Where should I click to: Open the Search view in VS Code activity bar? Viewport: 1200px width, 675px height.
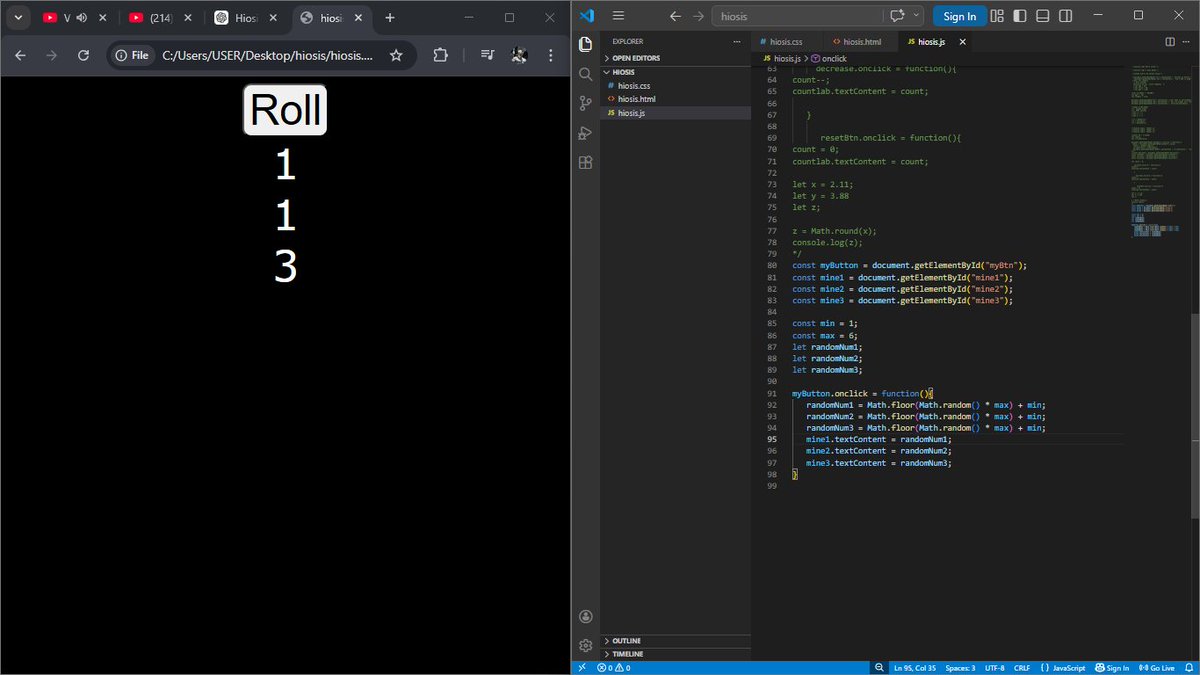point(586,73)
